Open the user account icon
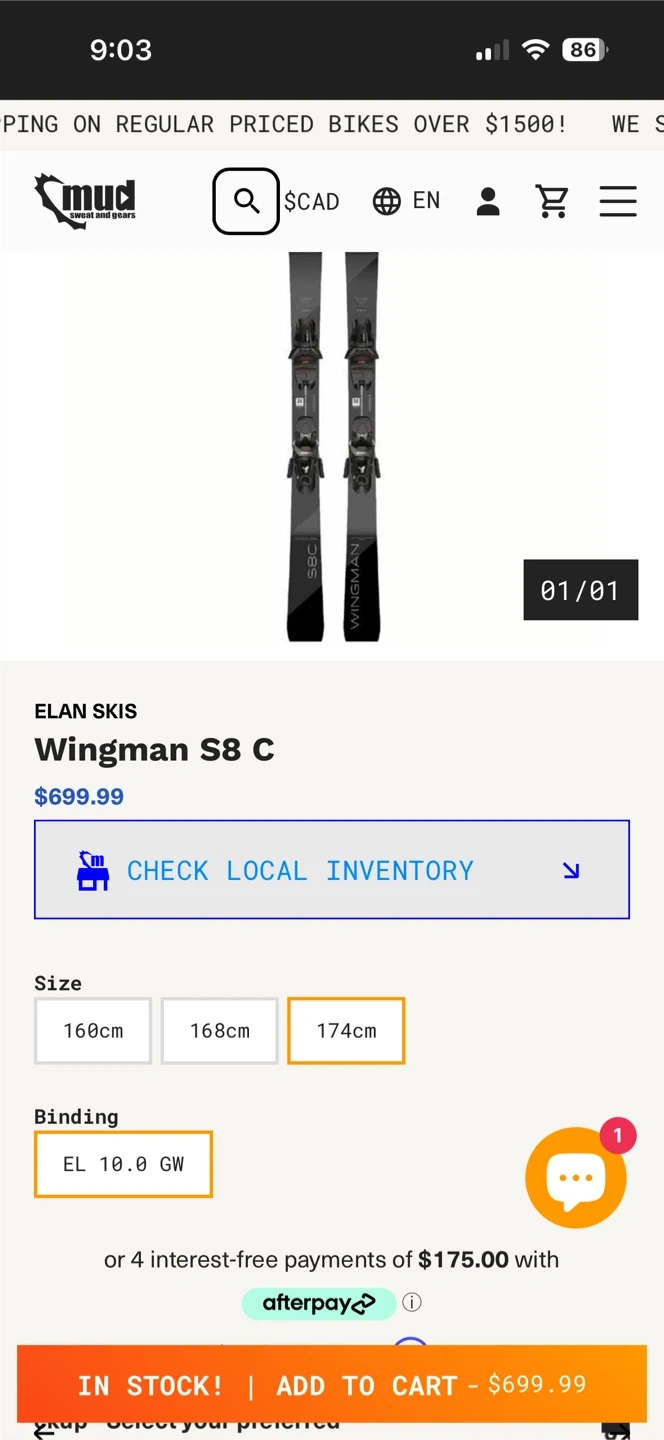 (x=488, y=201)
